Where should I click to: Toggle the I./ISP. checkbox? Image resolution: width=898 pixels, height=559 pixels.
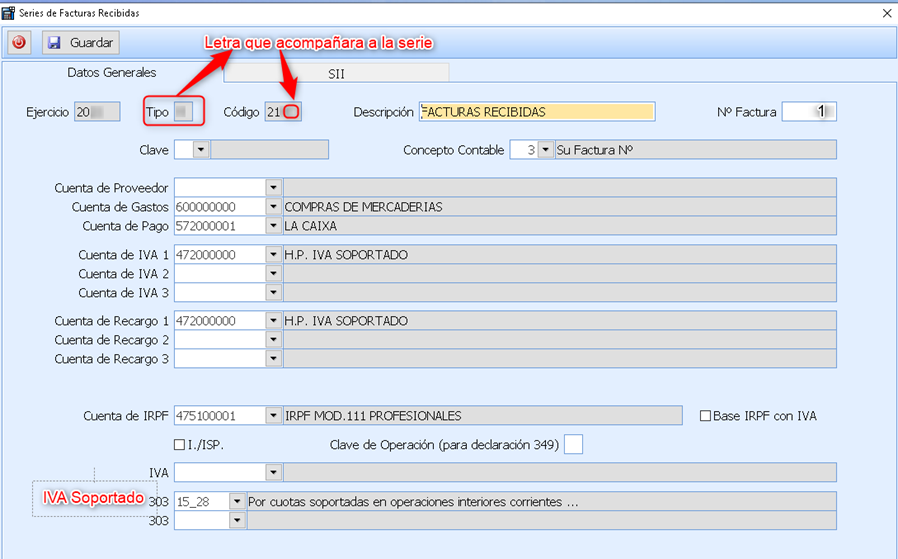click(180, 444)
